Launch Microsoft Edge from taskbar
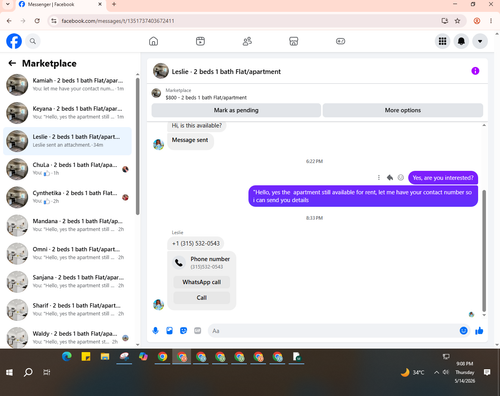 pyautogui.click(x=67, y=357)
